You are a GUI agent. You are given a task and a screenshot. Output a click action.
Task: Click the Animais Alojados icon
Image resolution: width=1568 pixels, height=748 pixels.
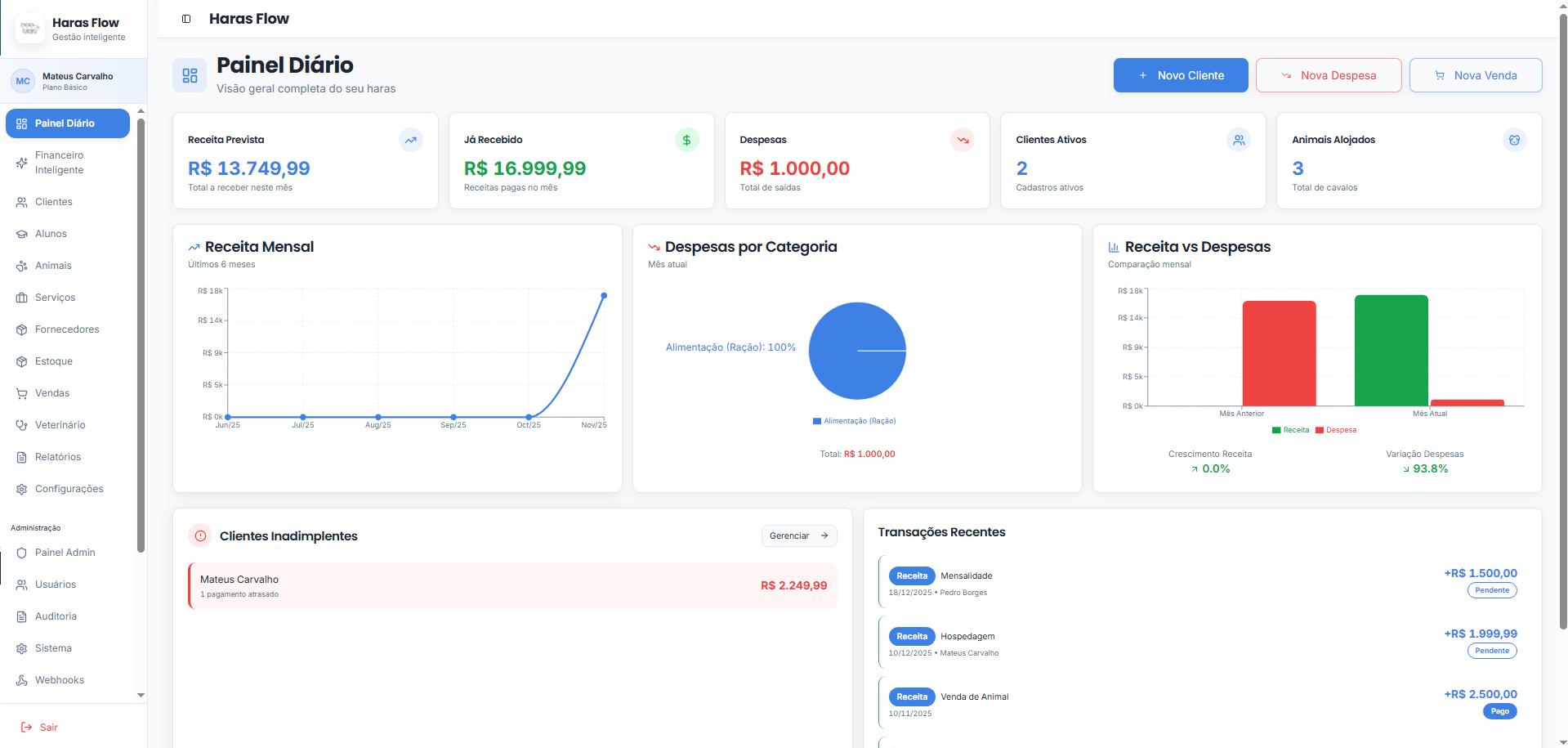pyautogui.click(x=1514, y=140)
